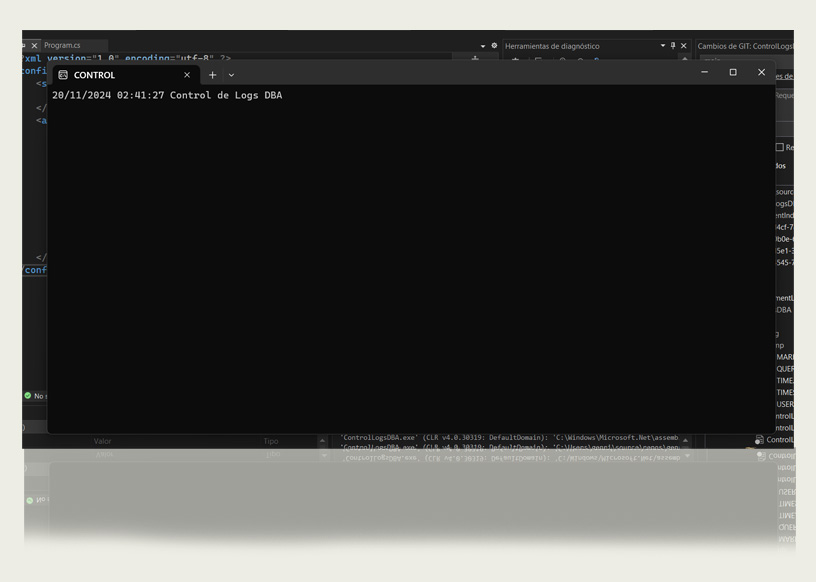This screenshot has height=582, width=816.
Task: Pin the Herramientas de diagnóstico panel
Action: (673, 46)
